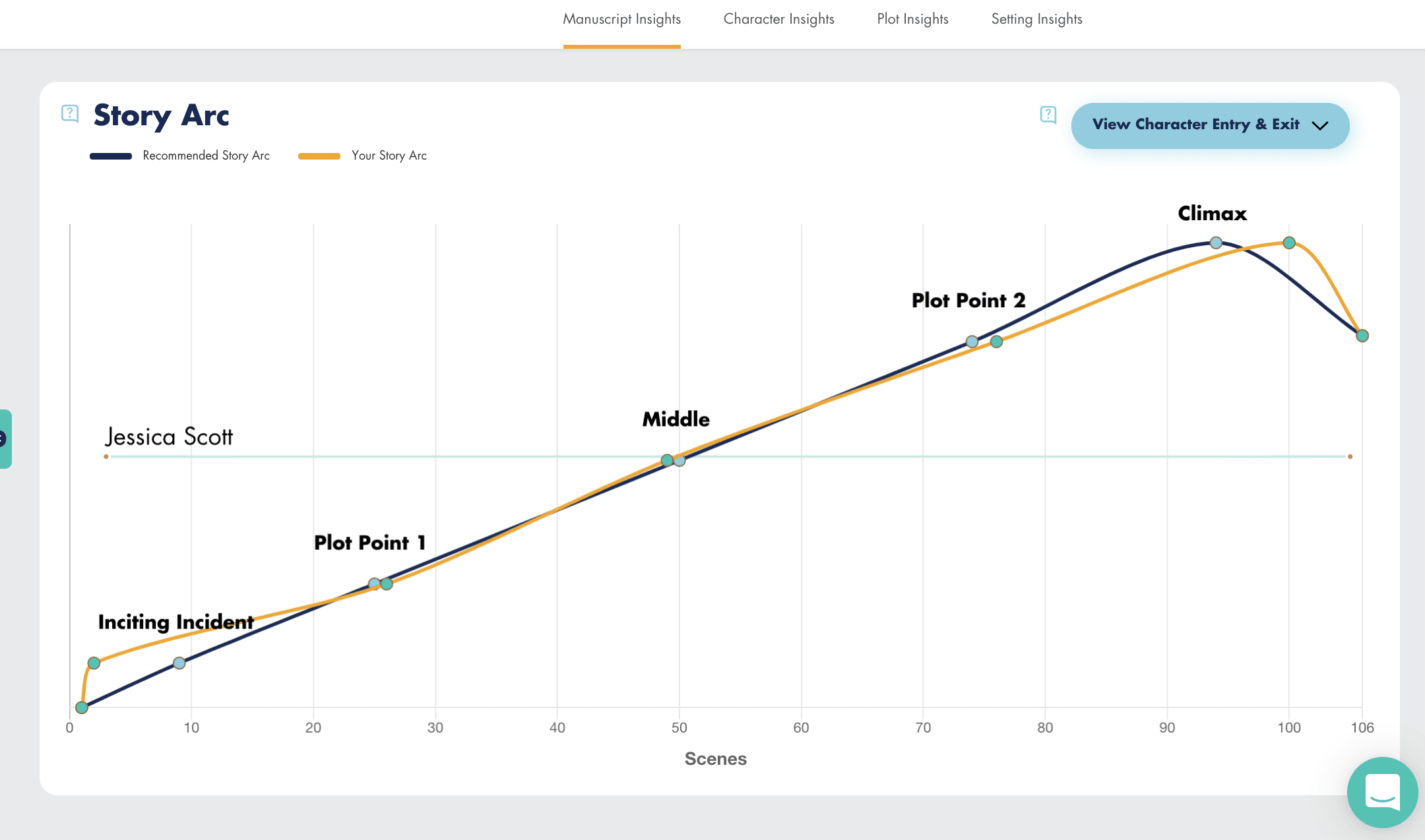Click help icon beside View Character button
1425x840 pixels.
[x=1048, y=115]
